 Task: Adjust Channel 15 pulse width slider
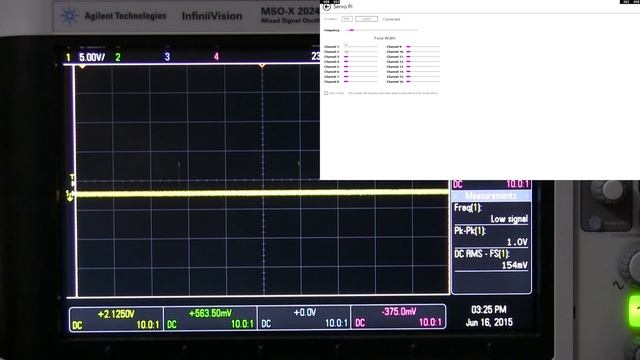click(x=423, y=76)
